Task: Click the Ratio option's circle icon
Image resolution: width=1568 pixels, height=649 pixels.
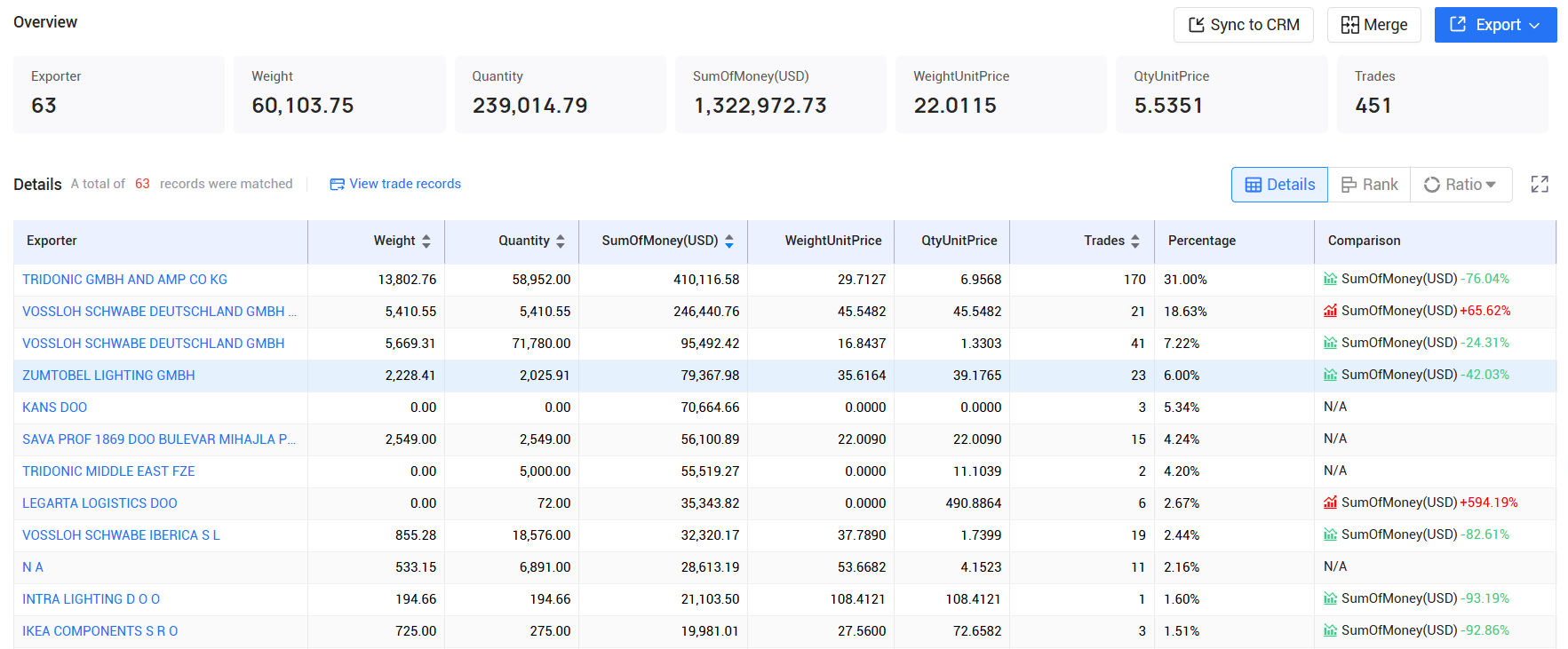Action: [1432, 185]
